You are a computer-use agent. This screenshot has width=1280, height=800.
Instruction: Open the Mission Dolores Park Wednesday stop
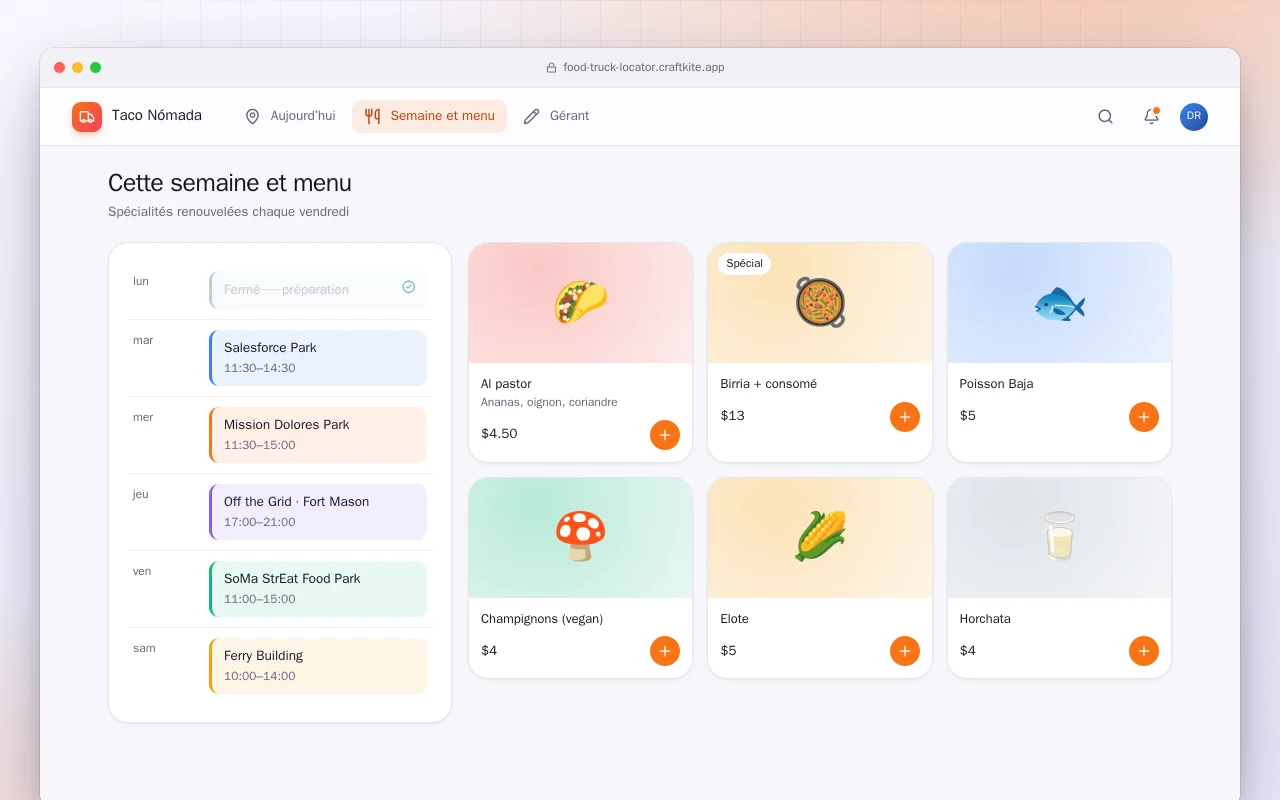pyautogui.click(x=318, y=435)
